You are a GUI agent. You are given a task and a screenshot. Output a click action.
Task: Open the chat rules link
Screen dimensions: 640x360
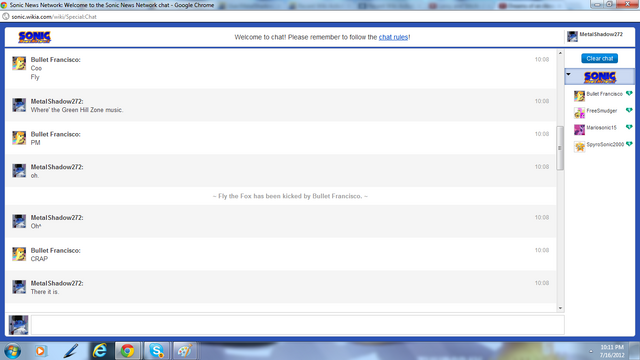393,37
